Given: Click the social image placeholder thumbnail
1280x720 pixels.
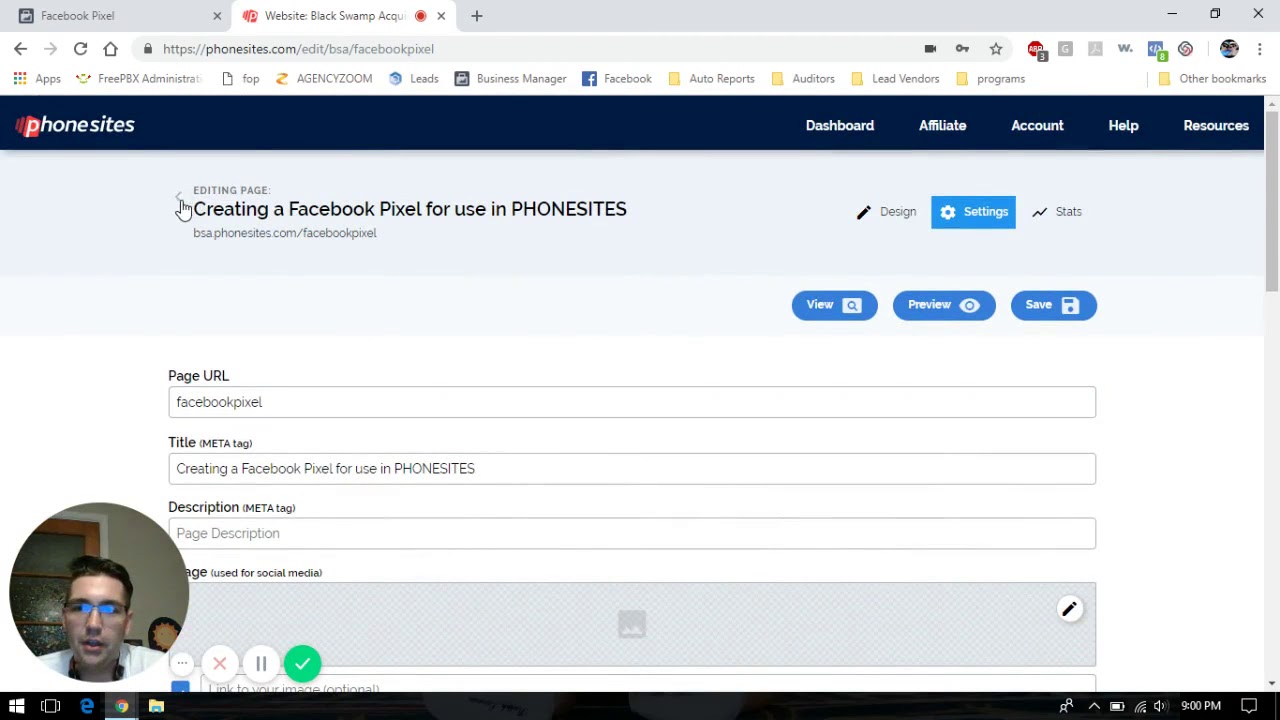Looking at the screenshot, I should point(632,624).
